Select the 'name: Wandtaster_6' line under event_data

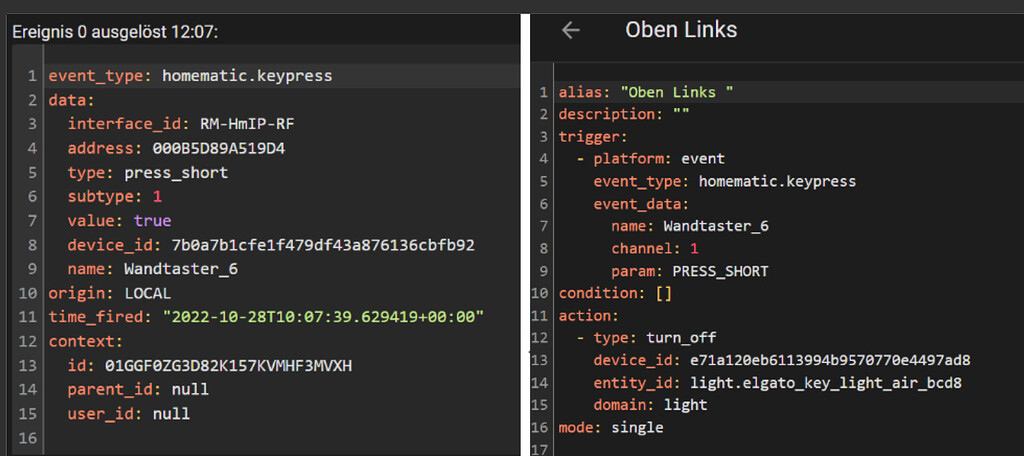tap(690, 226)
